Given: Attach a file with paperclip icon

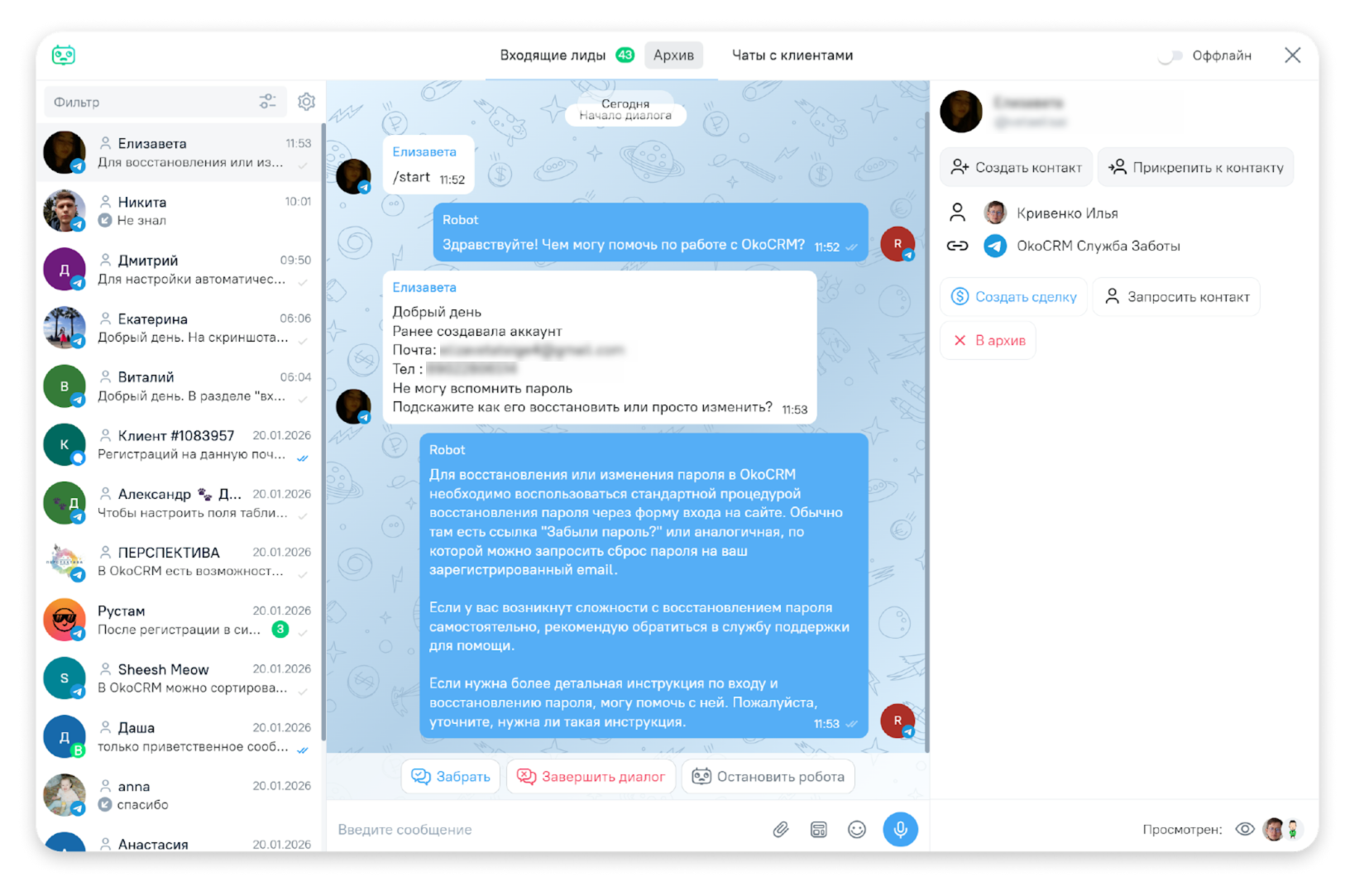Looking at the screenshot, I should coord(780,829).
